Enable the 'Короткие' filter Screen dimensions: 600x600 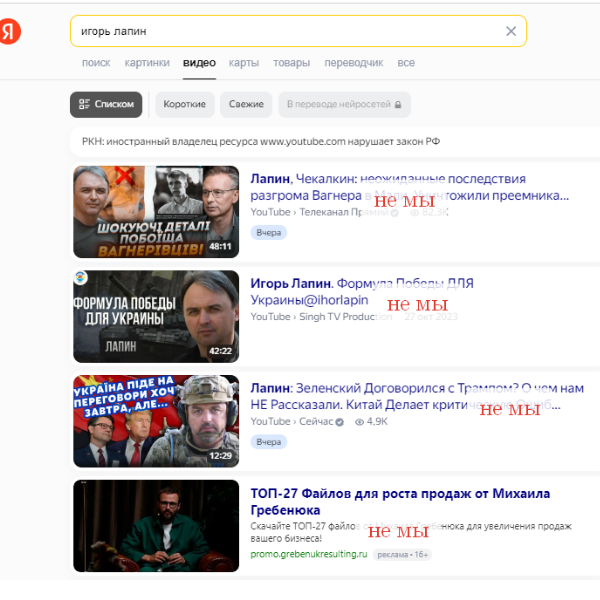click(x=184, y=104)
